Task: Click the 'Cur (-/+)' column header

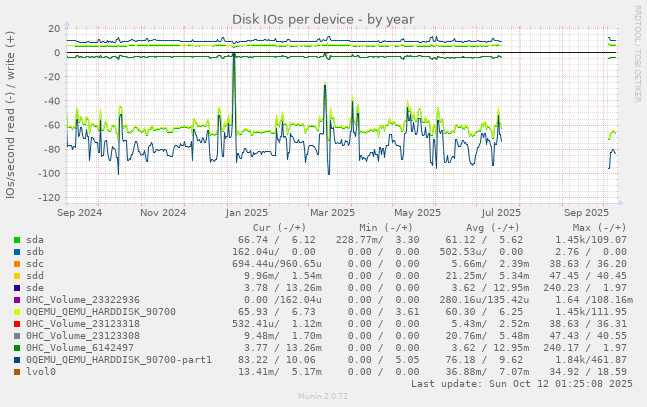Action: (283, 227)
